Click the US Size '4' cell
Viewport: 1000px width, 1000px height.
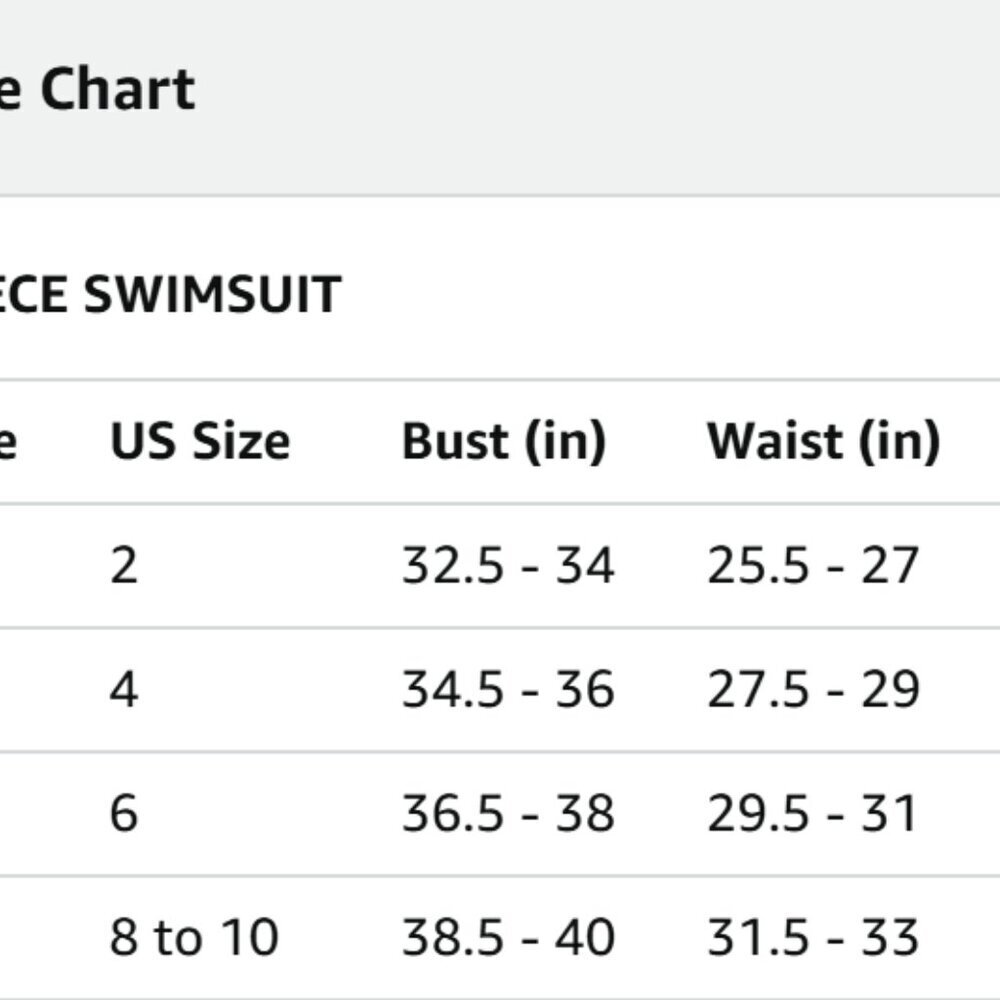(x=124, y=690)
